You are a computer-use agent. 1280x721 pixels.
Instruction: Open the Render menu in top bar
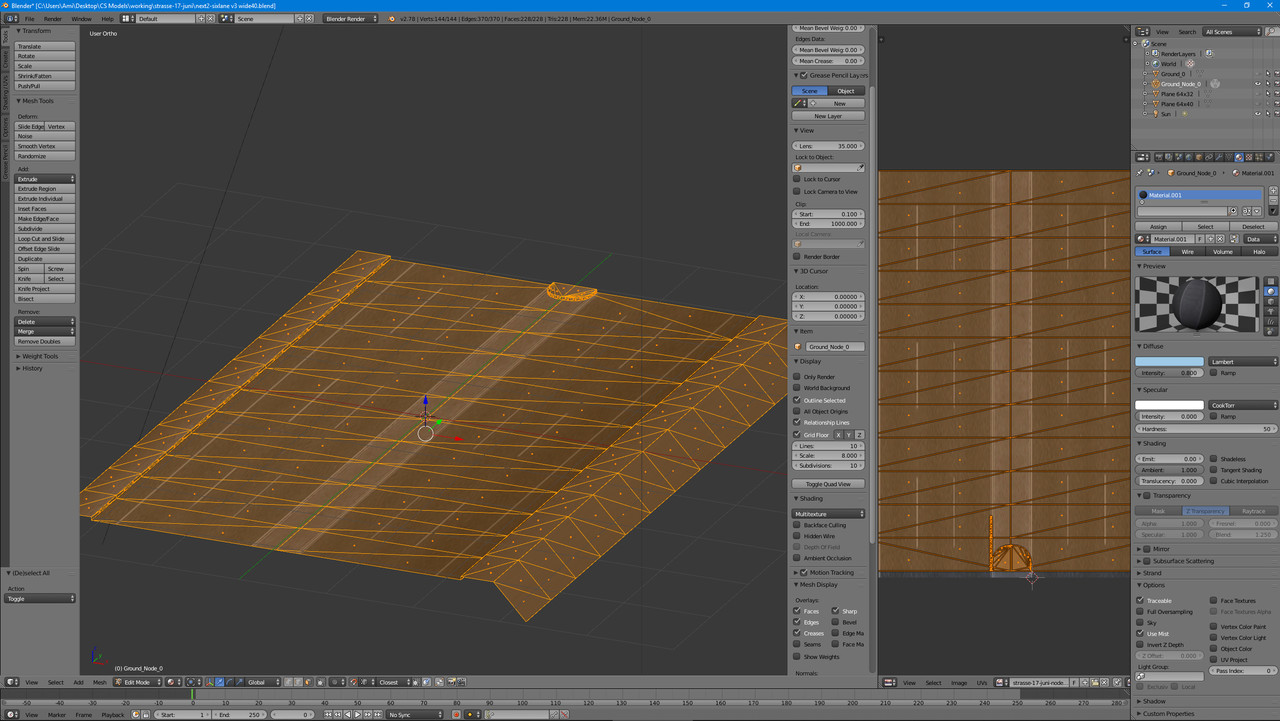click(53, 19)
